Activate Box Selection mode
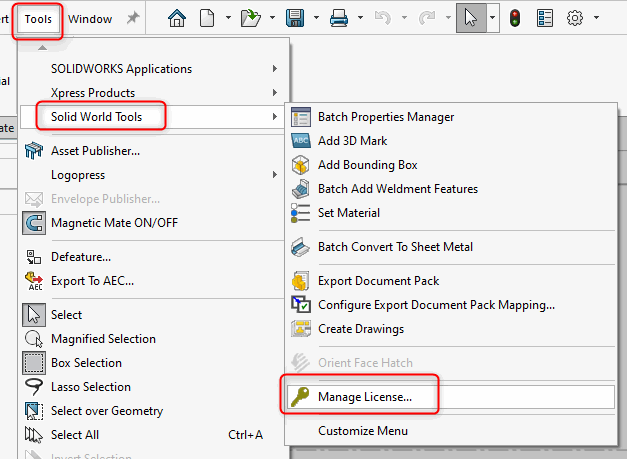Viewport: 627px width, 459px height. [86, 363]
